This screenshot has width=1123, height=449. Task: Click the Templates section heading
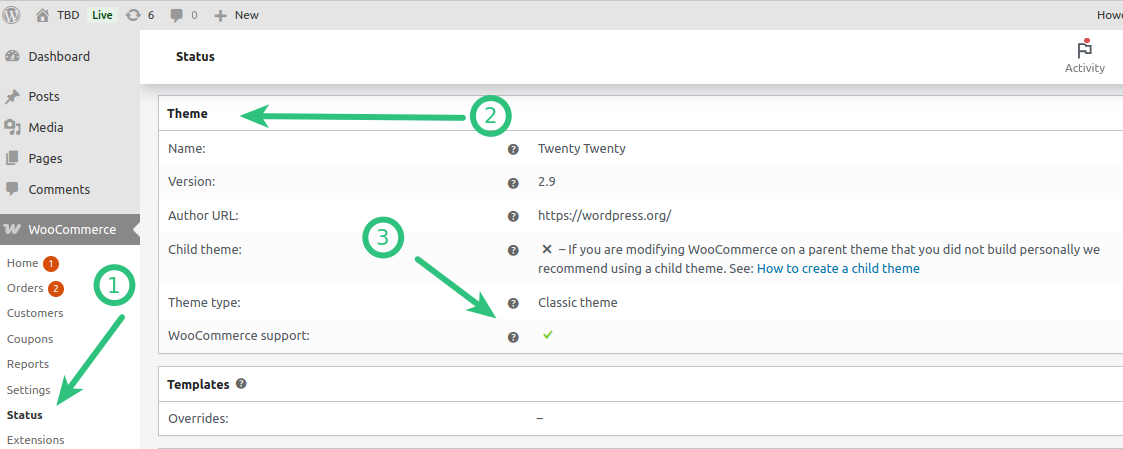coord(198,385)
